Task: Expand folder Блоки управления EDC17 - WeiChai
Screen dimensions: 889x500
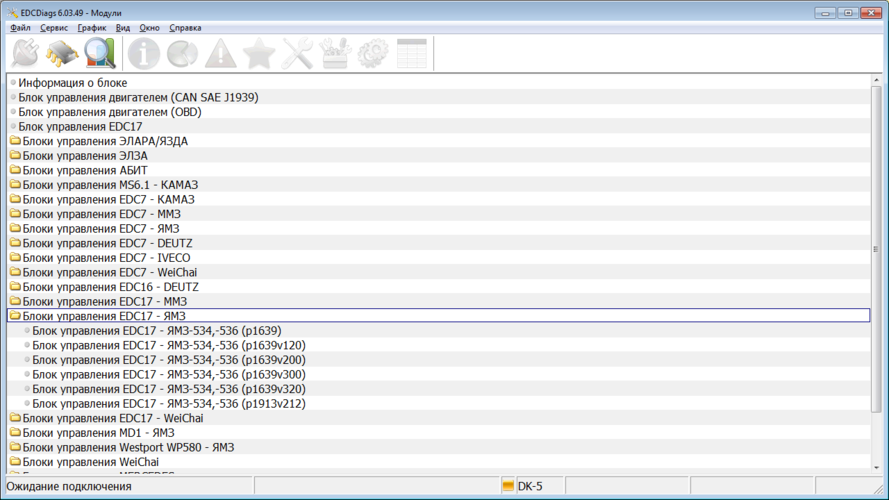Action: (x=438, y=418)
